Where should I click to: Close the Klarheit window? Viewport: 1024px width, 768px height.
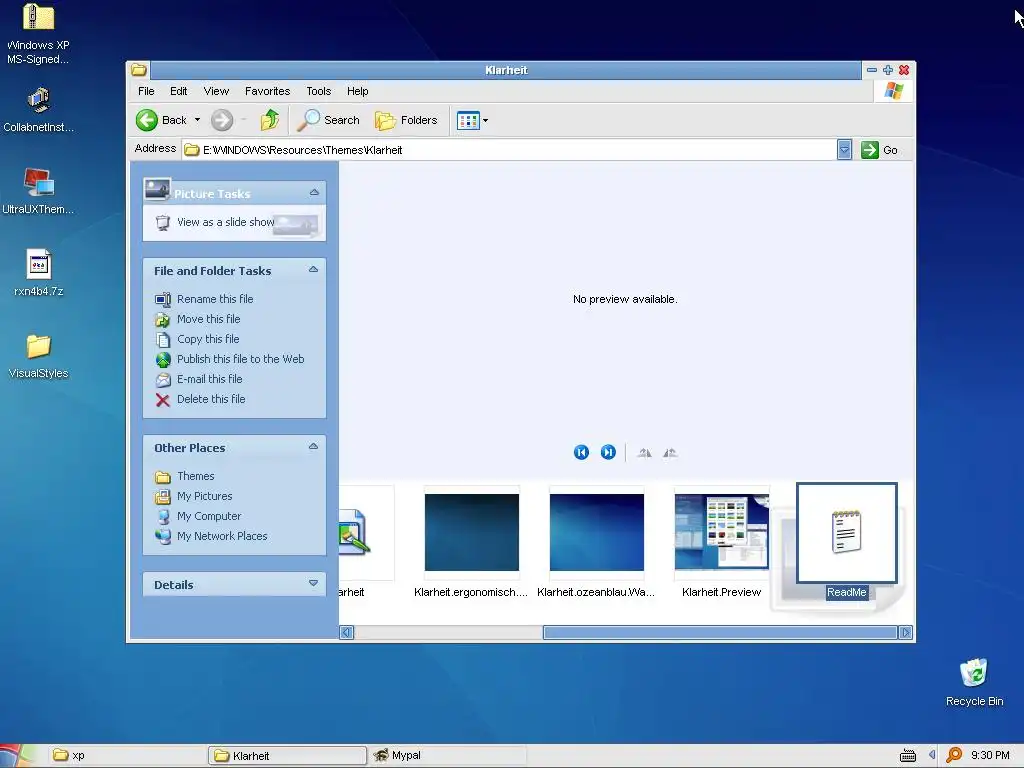click(x=904, y=70)
